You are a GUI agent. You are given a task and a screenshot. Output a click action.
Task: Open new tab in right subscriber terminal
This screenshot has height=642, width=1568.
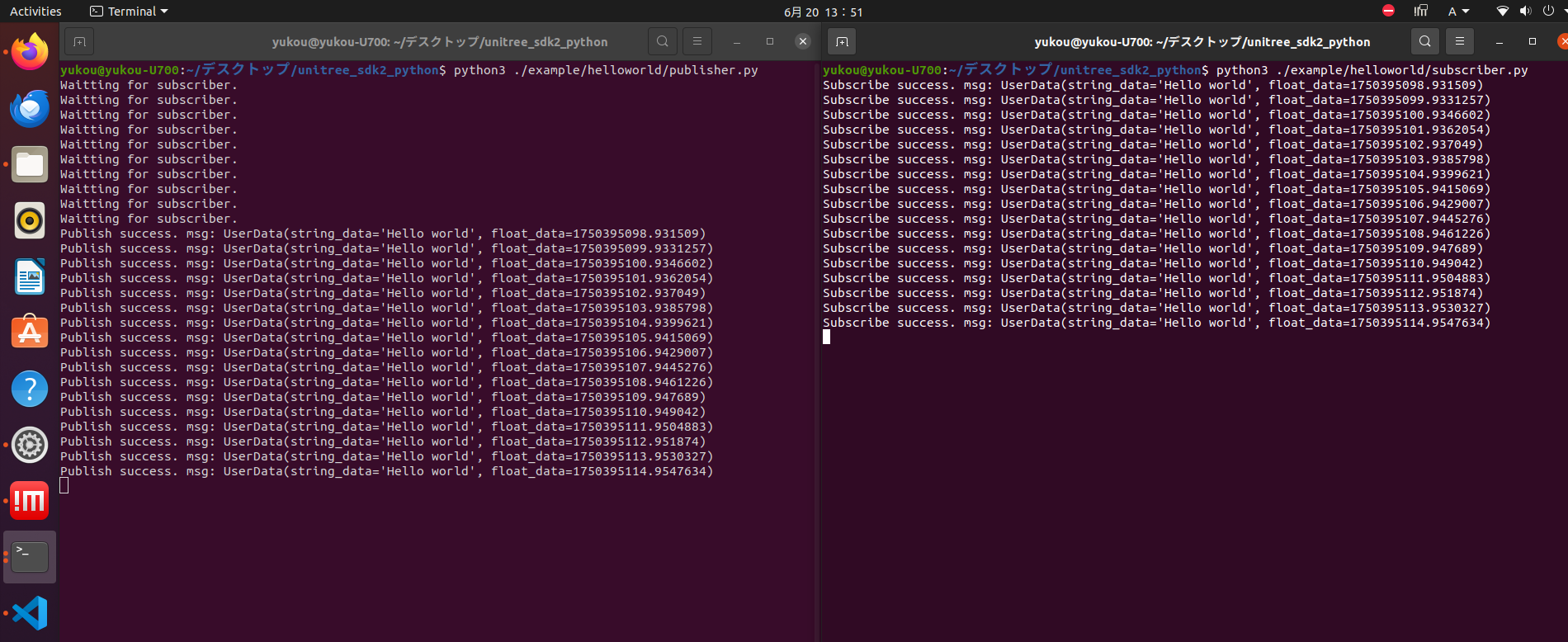(x=841, y=41)
